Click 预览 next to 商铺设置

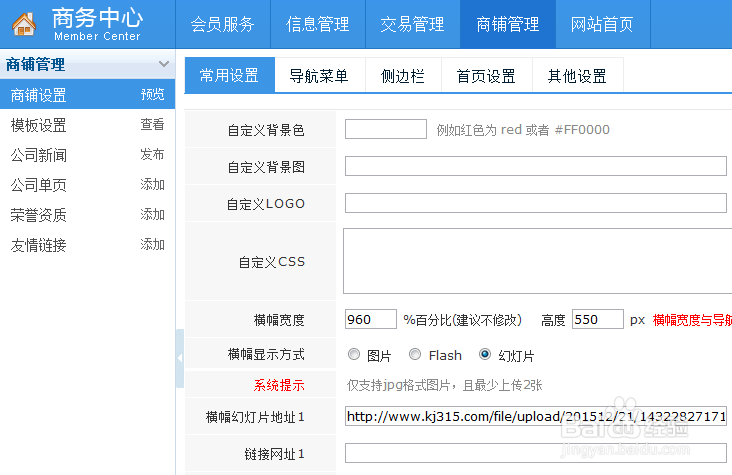pos(152,94)
